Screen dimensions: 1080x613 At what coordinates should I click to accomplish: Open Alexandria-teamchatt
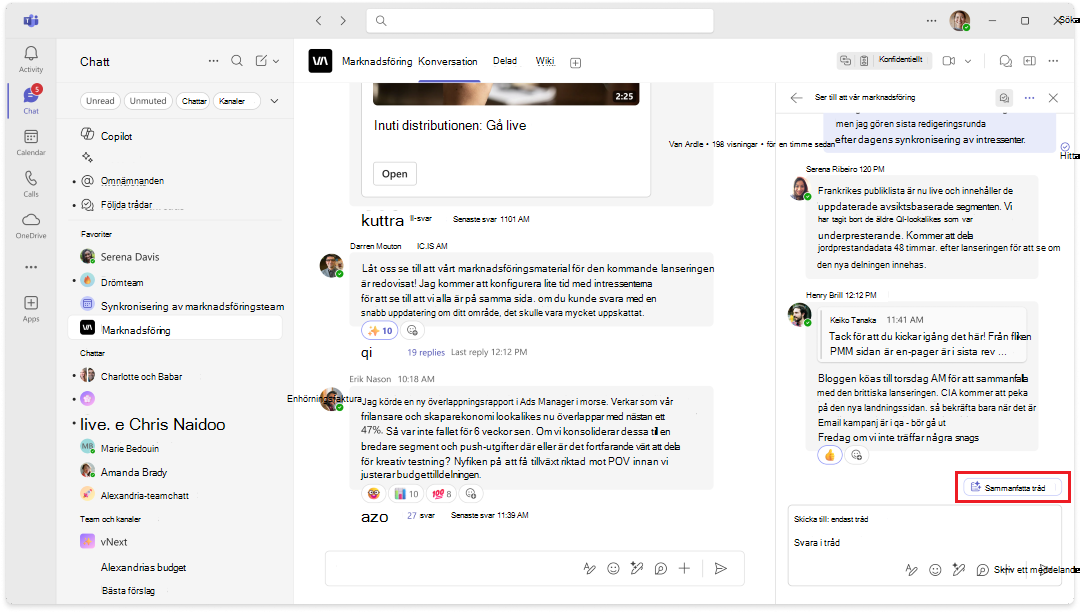coord(176,495)
